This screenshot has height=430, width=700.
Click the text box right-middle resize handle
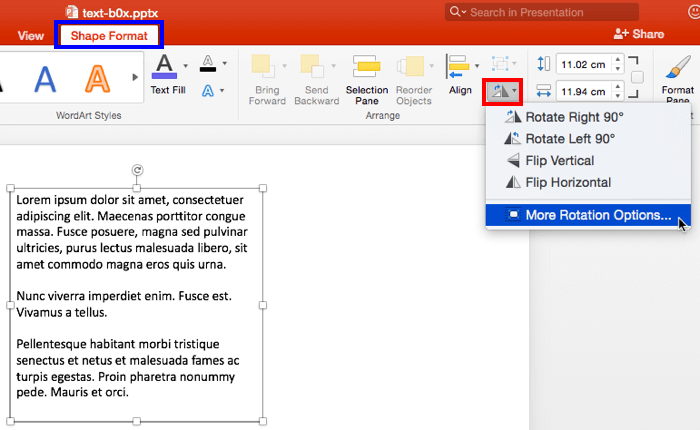[x=263, y=305]
